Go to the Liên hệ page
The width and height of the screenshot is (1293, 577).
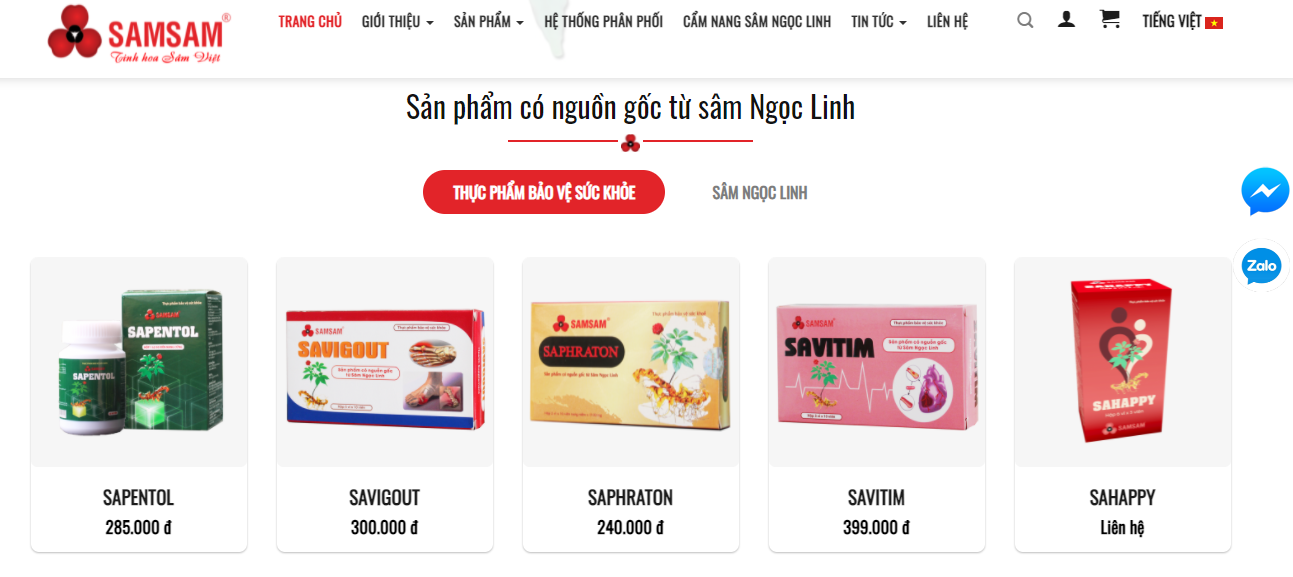(947, 22)
